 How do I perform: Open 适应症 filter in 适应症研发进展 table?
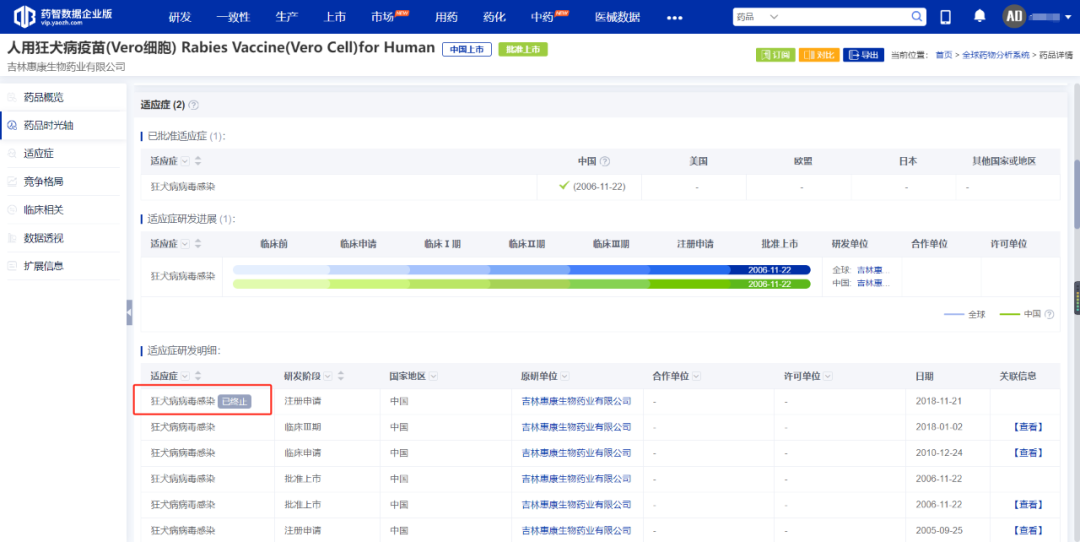(185, 244)
